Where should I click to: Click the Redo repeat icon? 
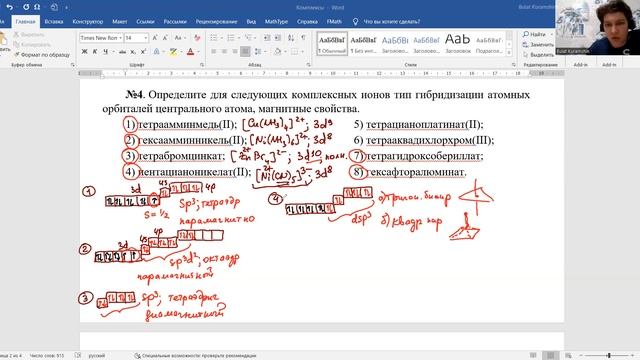coord(26,7)
